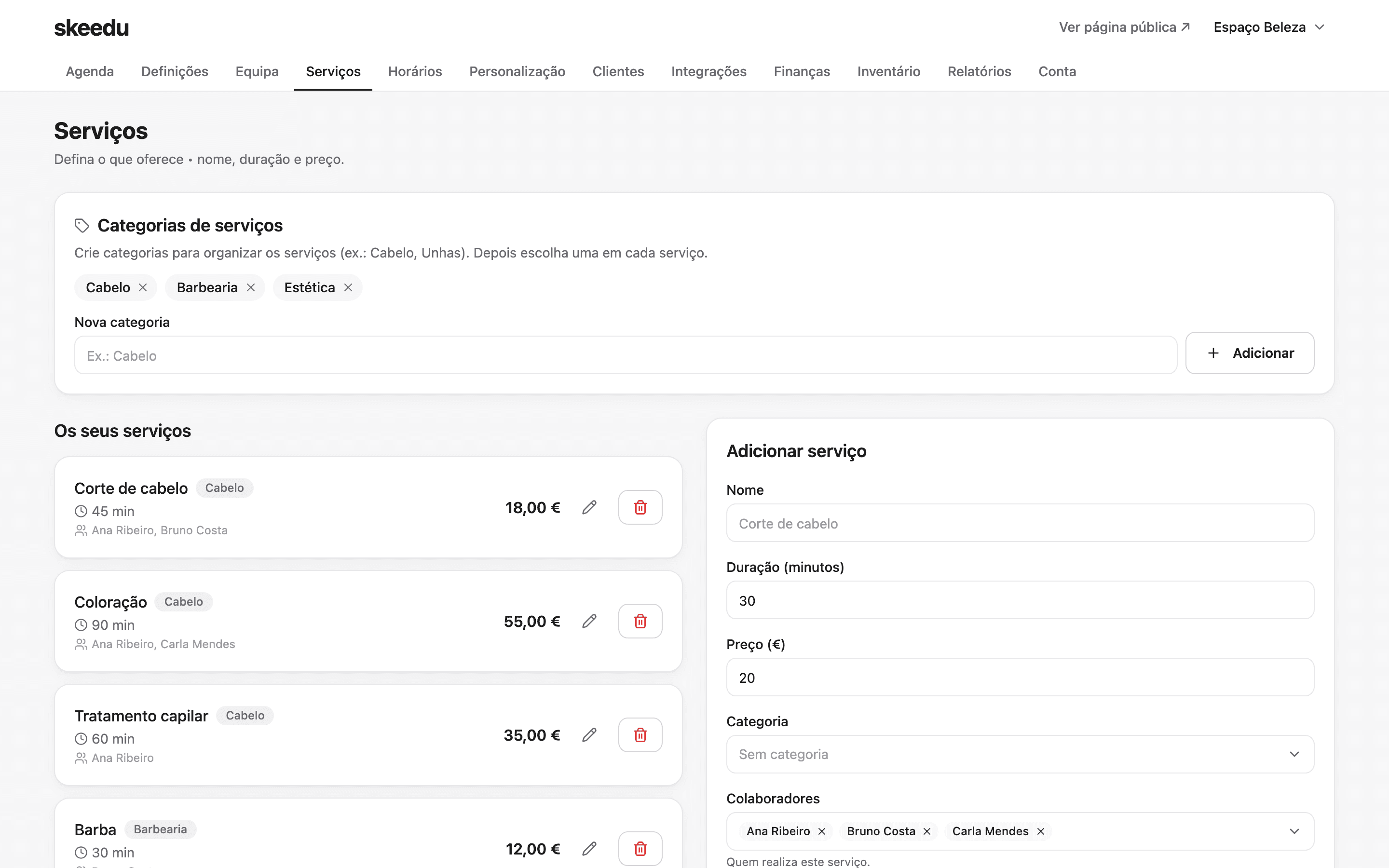Open Ver página pública link
Image resolution: width=1389 pixels, height=868 pixels.
[1124, 27]
